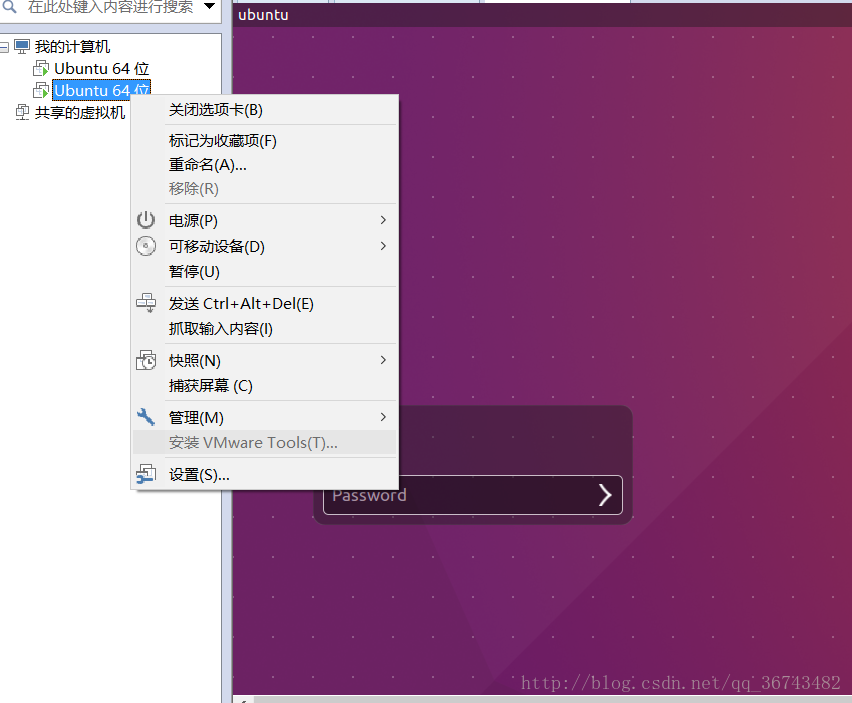The height and width of the screenshot is (703, 852).
Task: Click 暂停(U) to pause the VM
Action: (x=194, y=272)
